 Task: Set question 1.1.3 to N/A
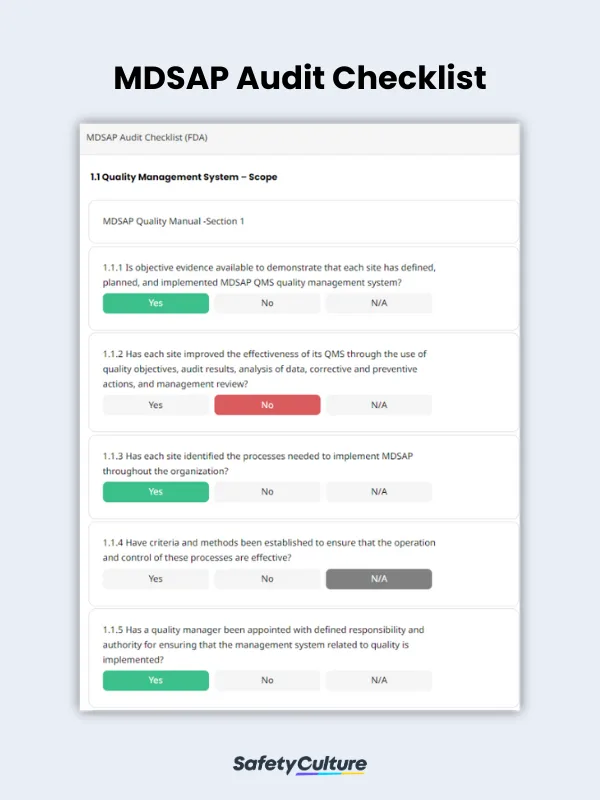point(379,492)
